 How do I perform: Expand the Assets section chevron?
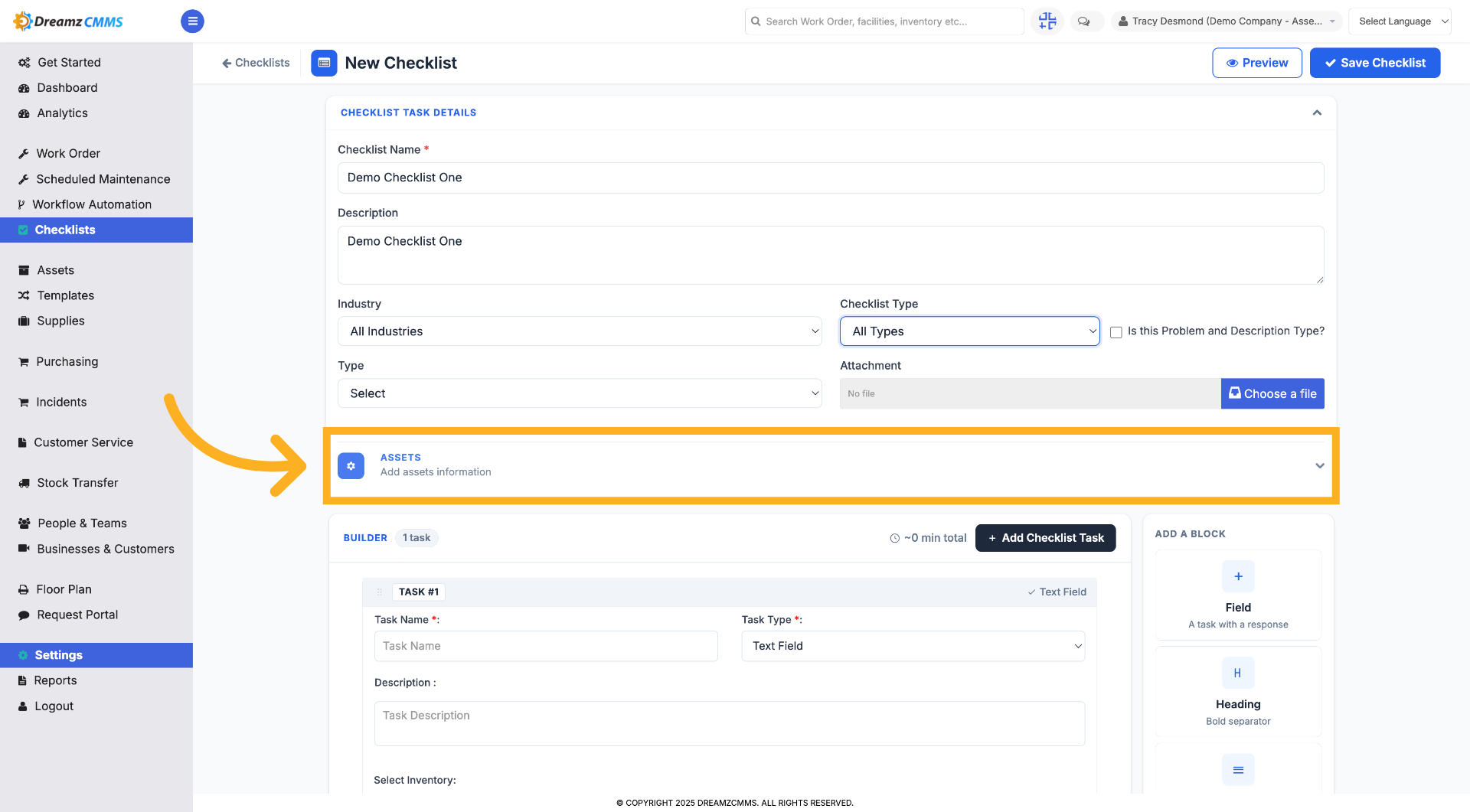pyautogui.click(x=1319, y=465)
